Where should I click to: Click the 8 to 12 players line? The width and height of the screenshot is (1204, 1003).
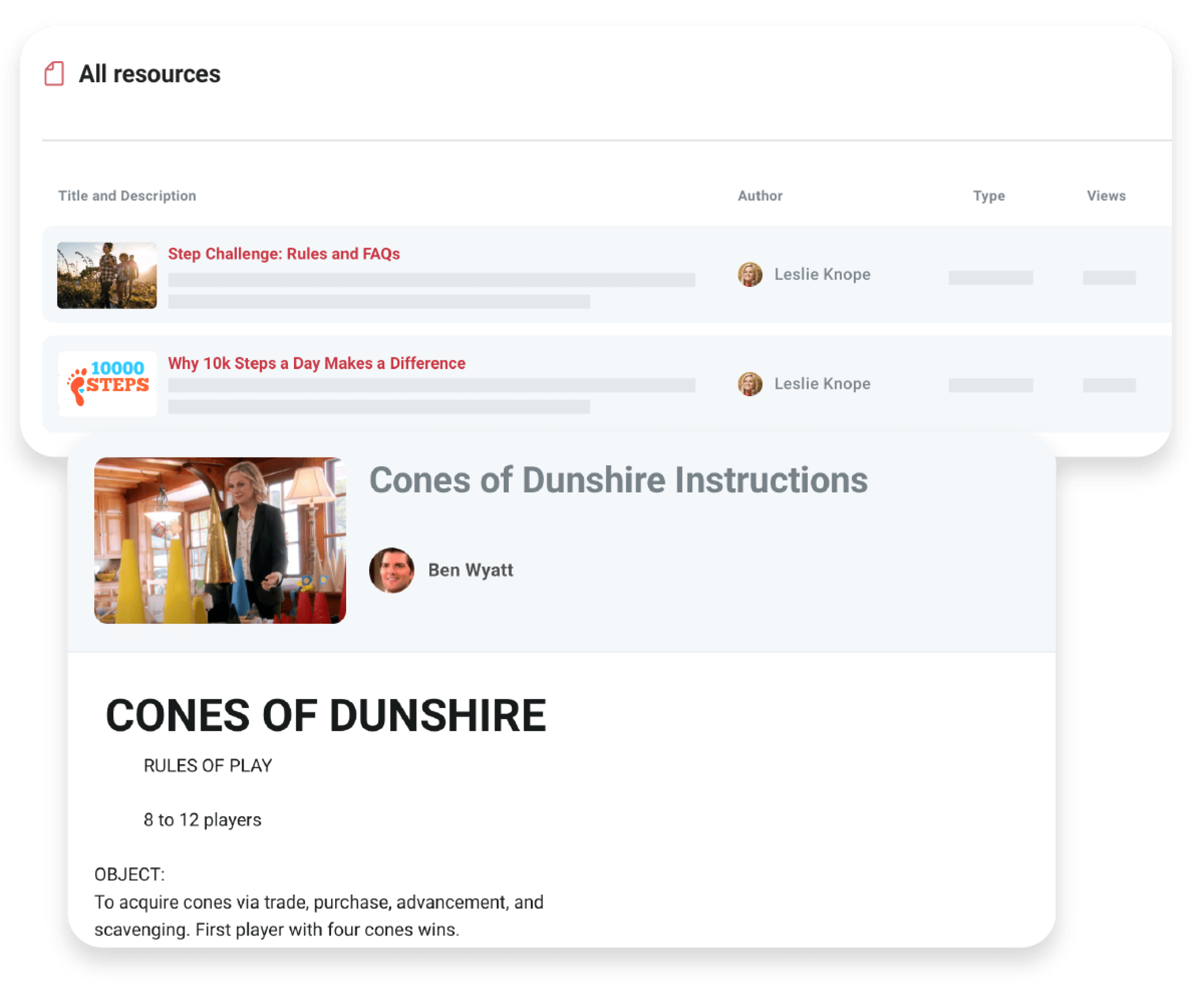[x=202, y=819]
